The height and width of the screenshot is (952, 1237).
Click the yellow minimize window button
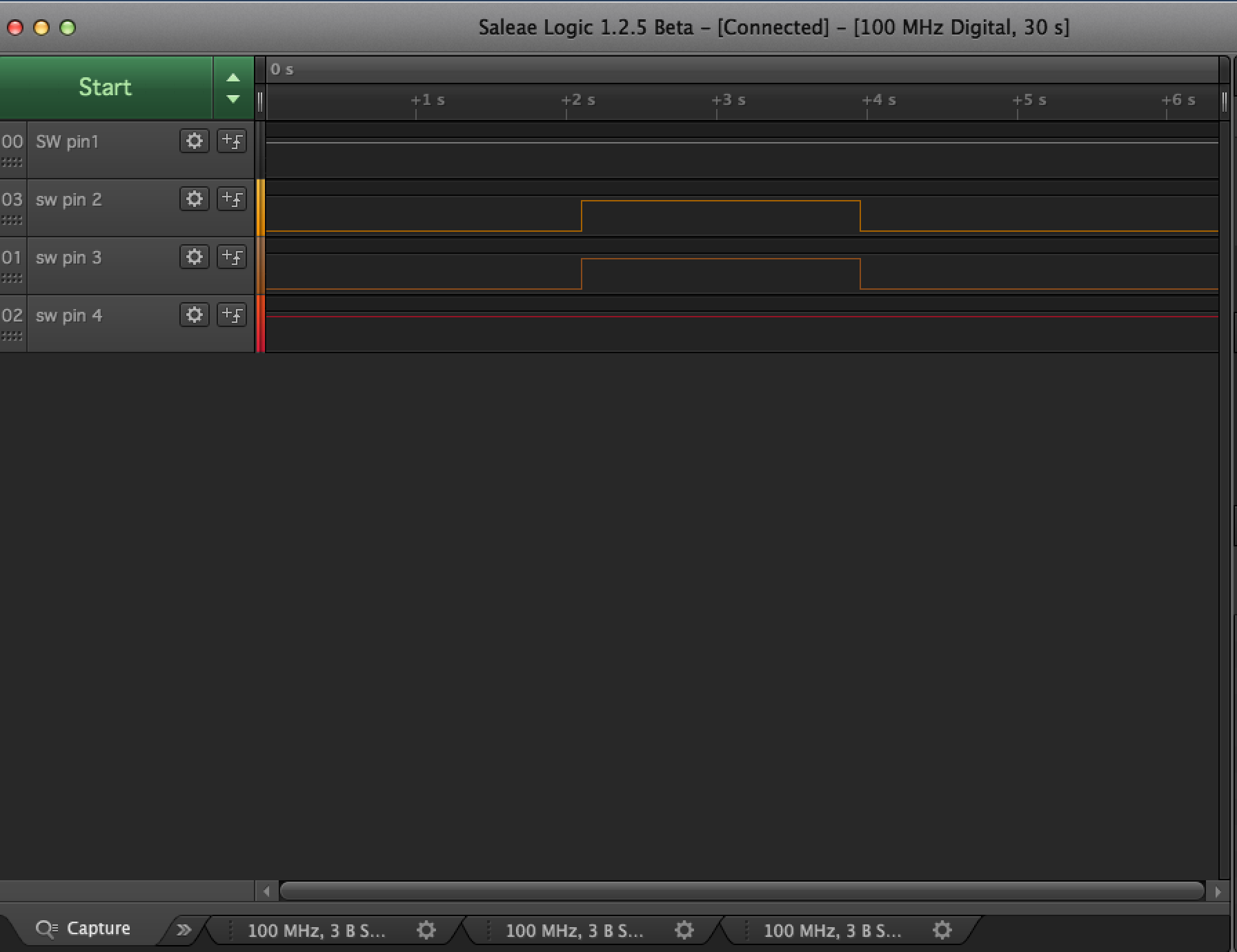coord(41,28)
